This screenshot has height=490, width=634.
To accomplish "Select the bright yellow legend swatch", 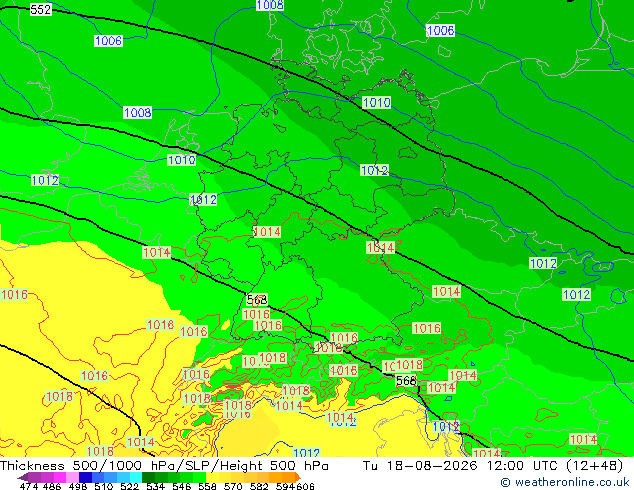I will [x=212, y=477].
